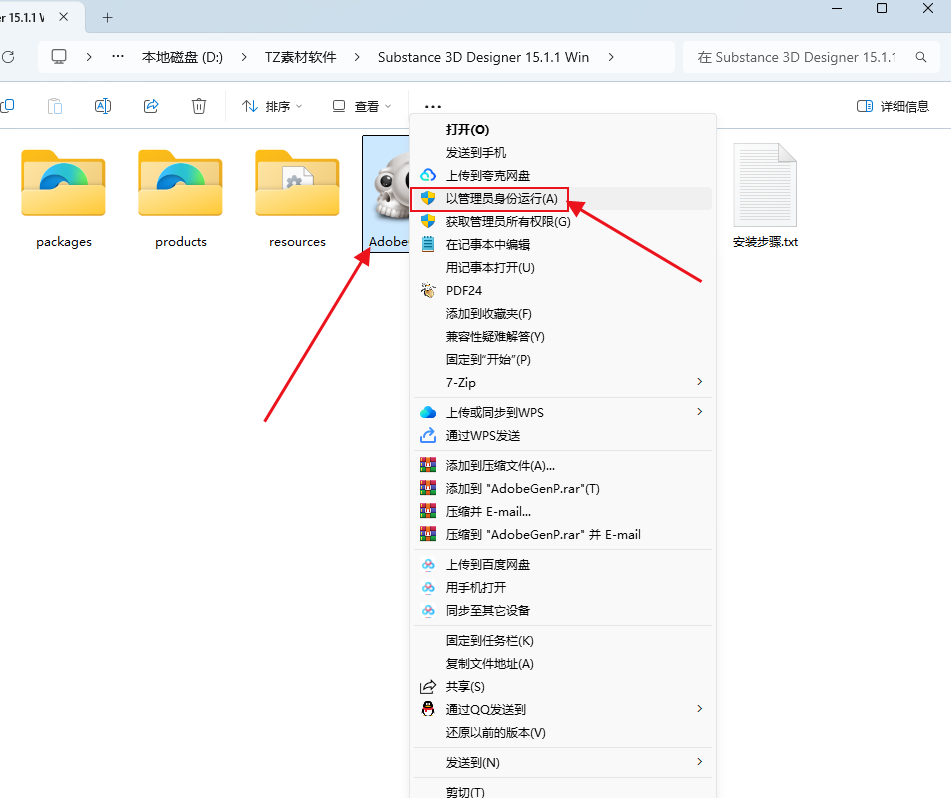This screenshot has height=798, width=951.
Task: Choose 兼容性疑难解答(Y) menu item
Action: (x=563, y=337)
